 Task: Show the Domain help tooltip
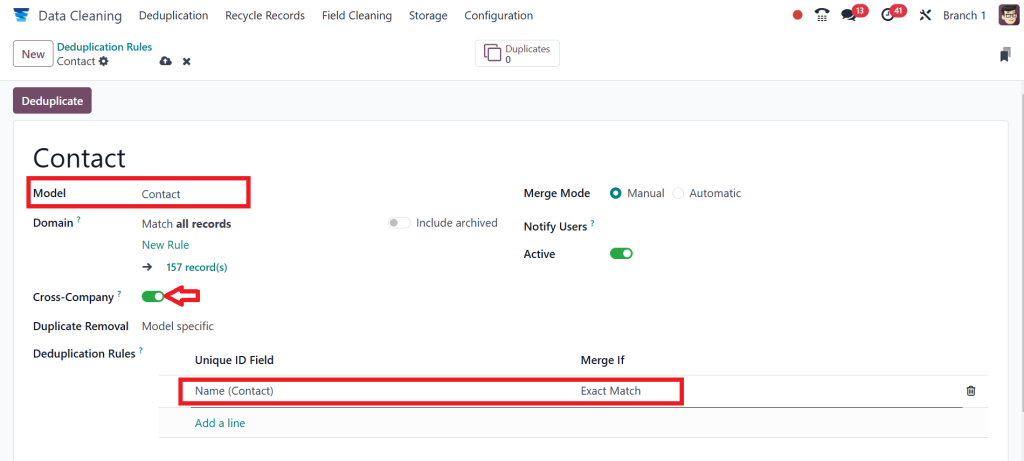pos(78,220)
